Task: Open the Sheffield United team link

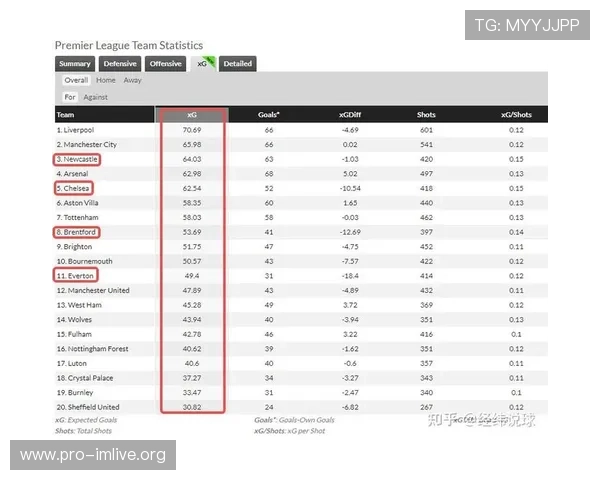Action: coord(88,407)
